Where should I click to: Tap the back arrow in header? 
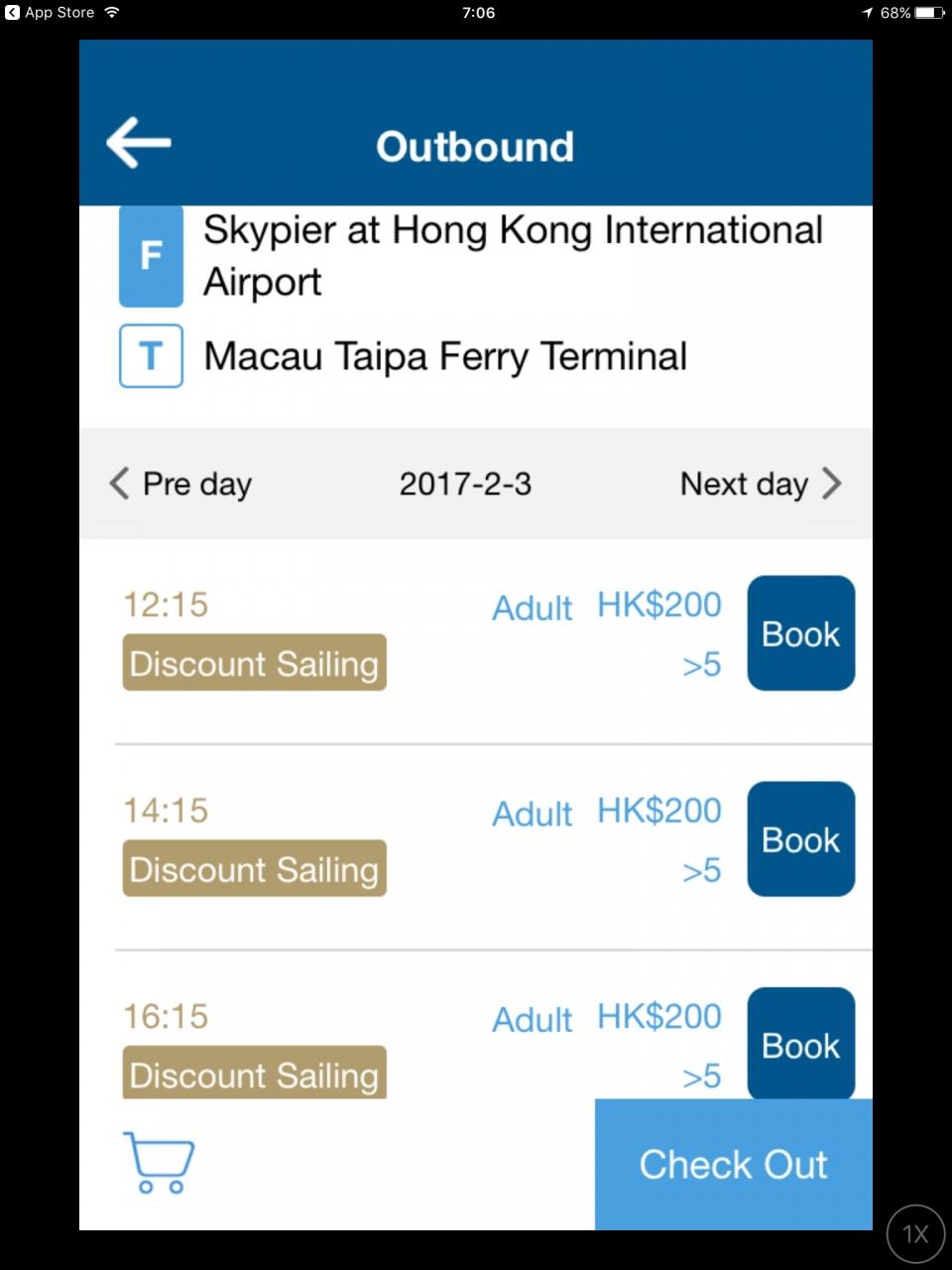click(x=139, y=143)
